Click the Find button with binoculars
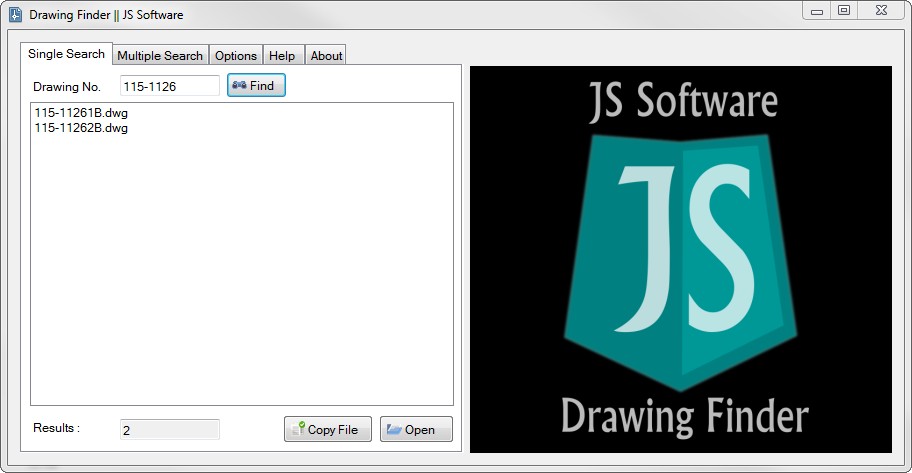The height and width of the screenshot is (473, 912). pos(256,86)
